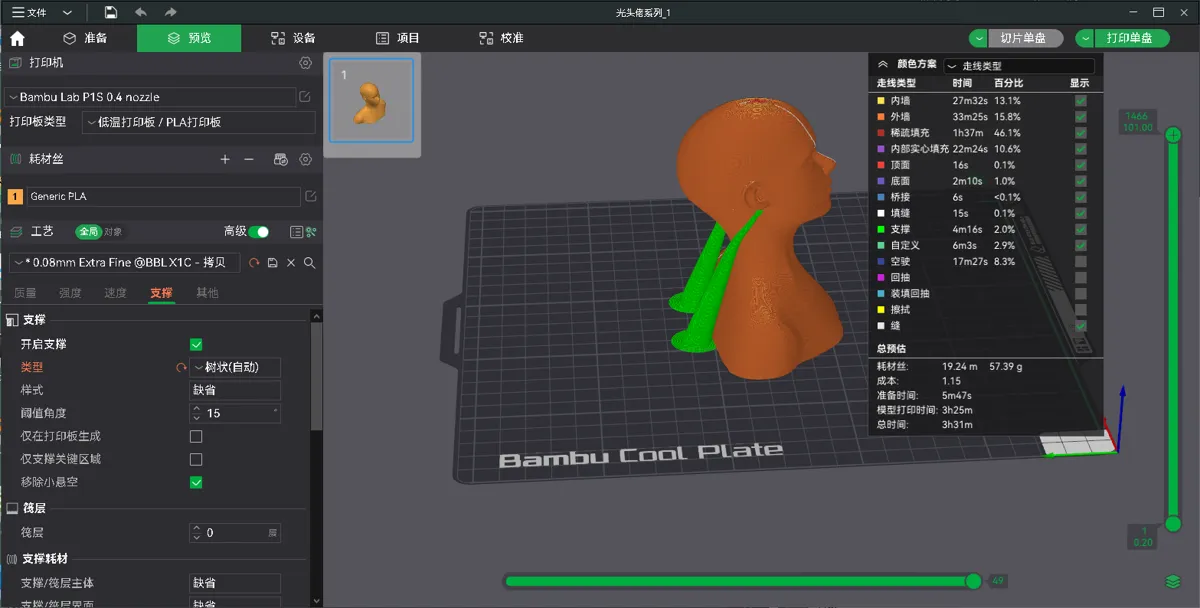Click the AMS sync icon in 耗材丝 row

[x=281, y=159]
